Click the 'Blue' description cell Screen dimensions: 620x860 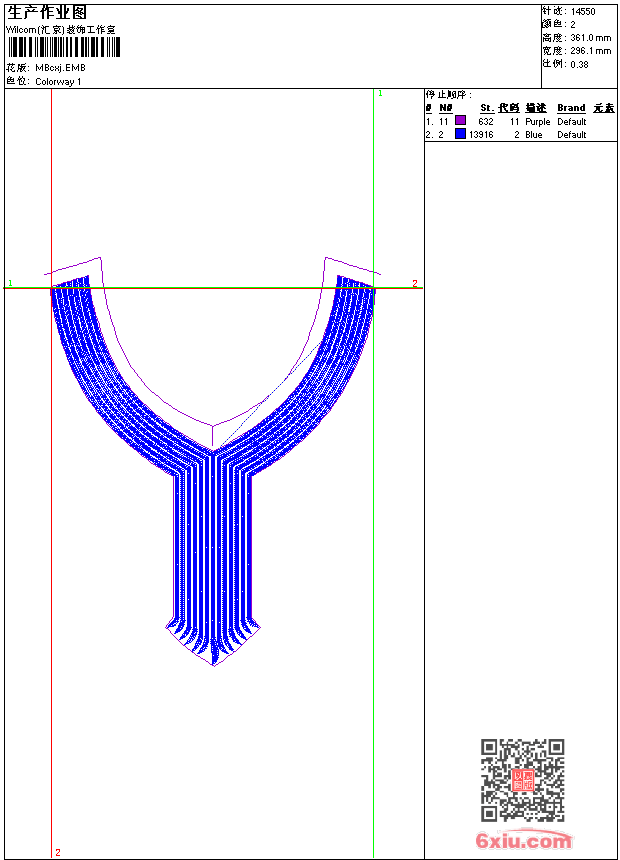click(x=534, y=135)
